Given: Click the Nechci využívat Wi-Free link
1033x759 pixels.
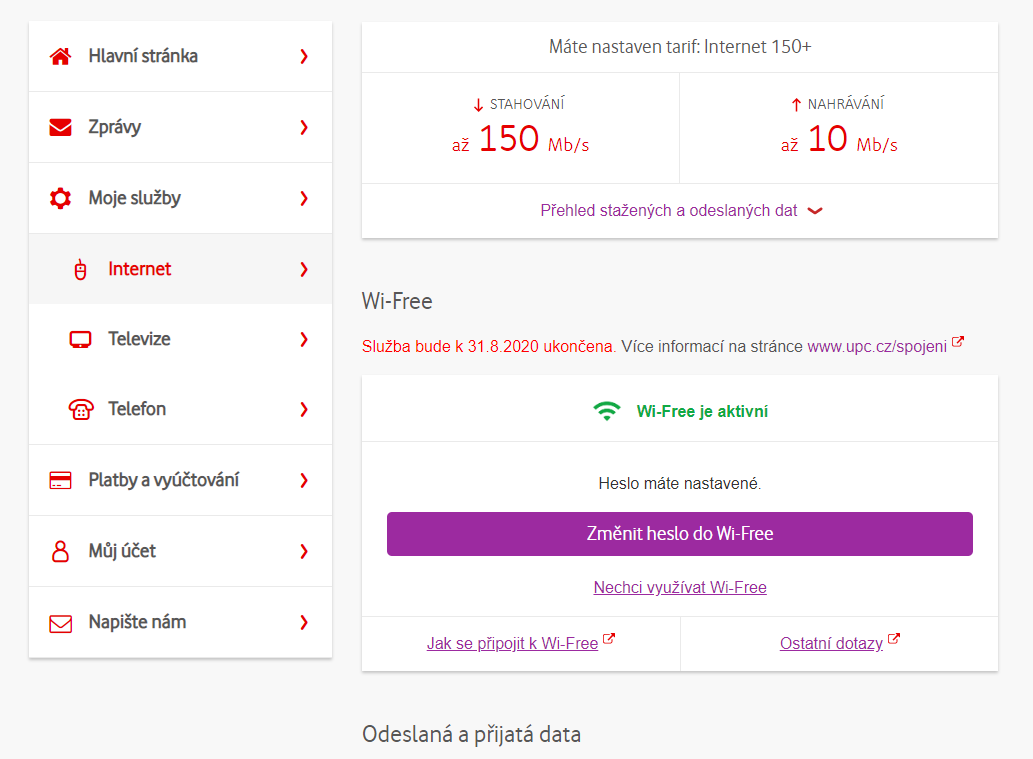Looking at the screenshot, I should click(680, 587).
